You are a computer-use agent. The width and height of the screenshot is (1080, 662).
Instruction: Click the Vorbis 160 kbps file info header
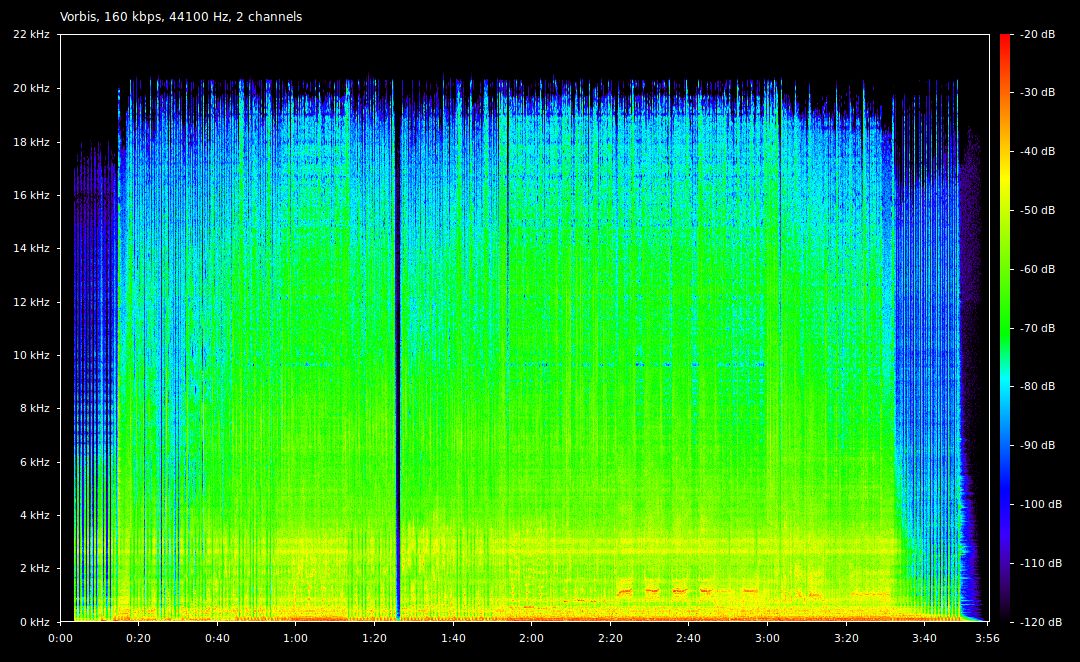[x=181, y=17]
